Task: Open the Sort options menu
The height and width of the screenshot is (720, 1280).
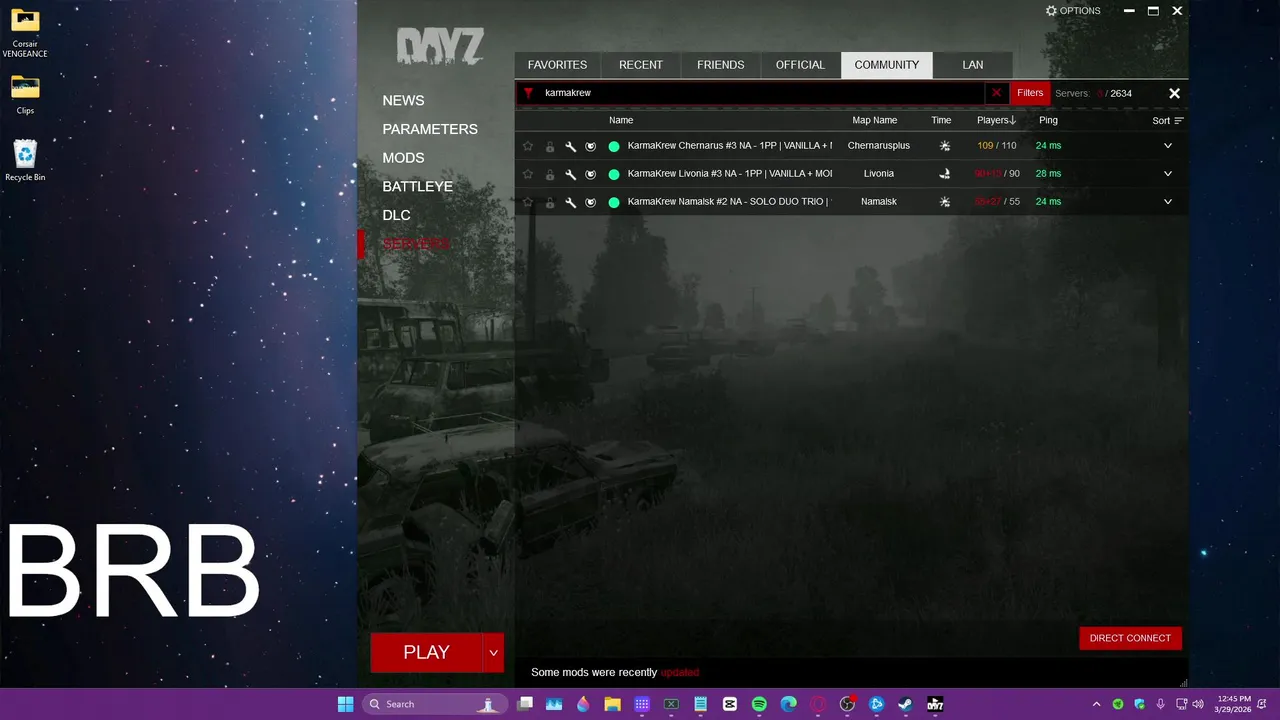Action: click(x=1168, y=121)
